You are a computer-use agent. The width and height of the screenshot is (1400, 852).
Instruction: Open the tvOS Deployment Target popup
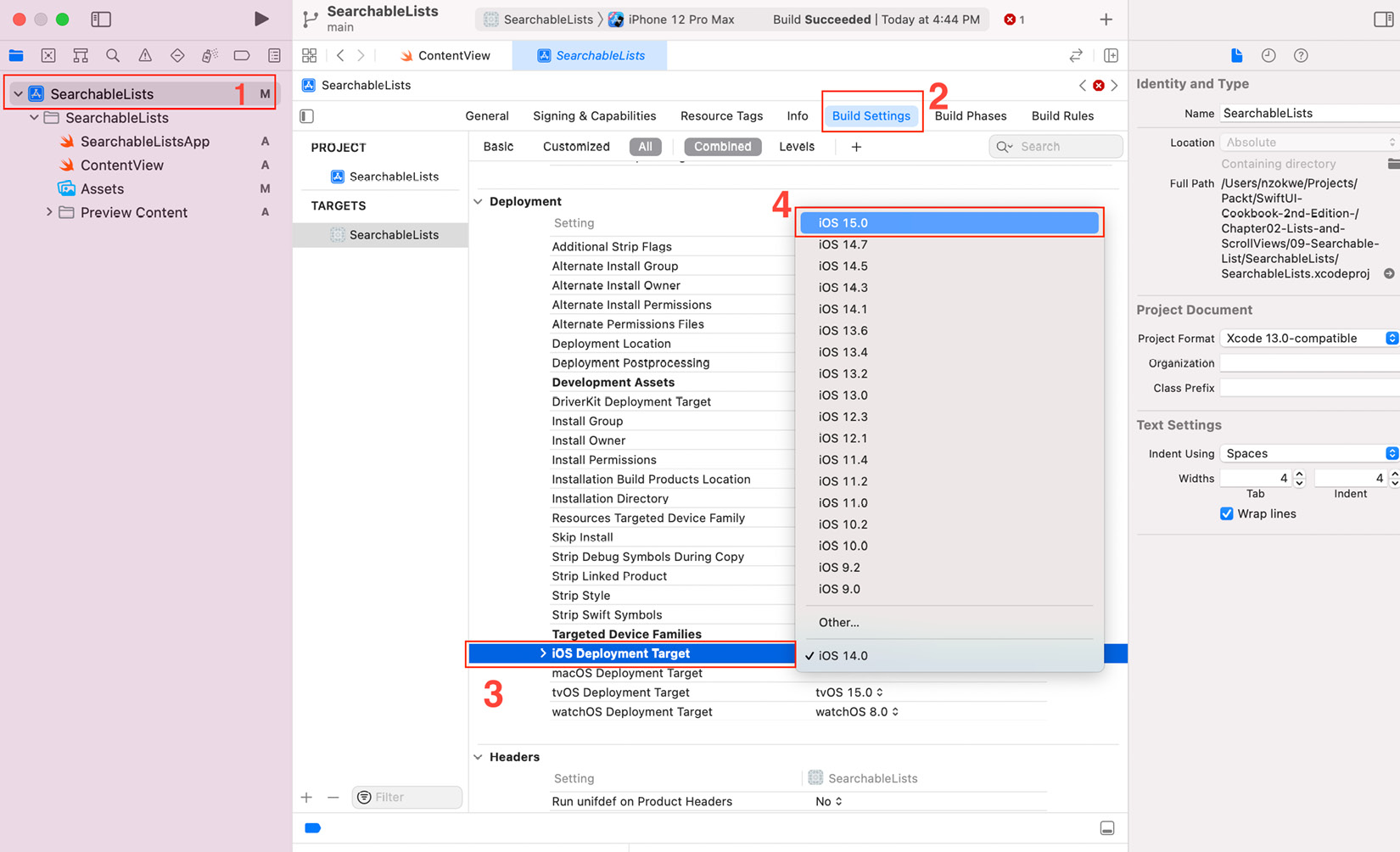tap(849, 692)
